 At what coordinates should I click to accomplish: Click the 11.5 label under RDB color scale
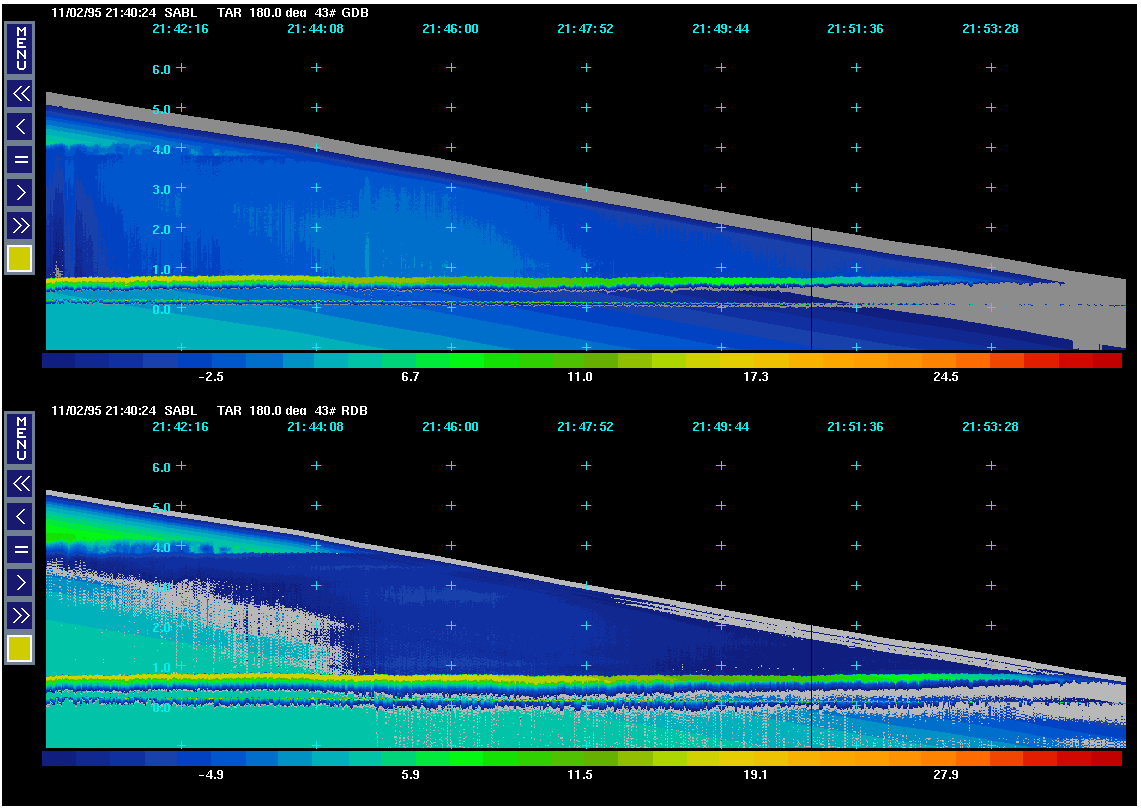pos(580,775)
